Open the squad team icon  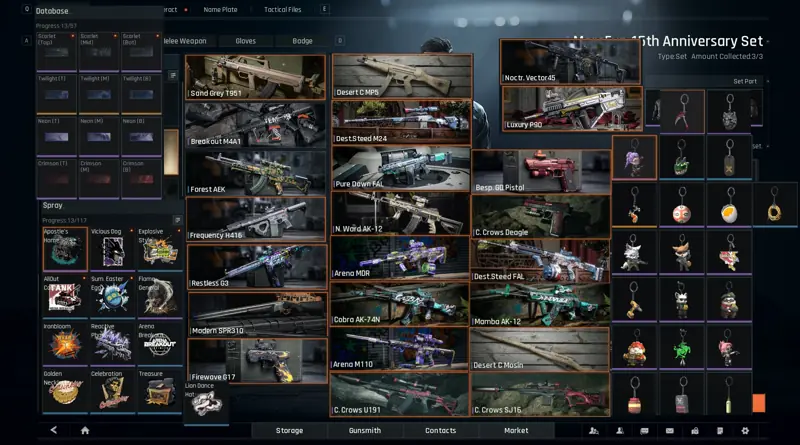[594, 431]
